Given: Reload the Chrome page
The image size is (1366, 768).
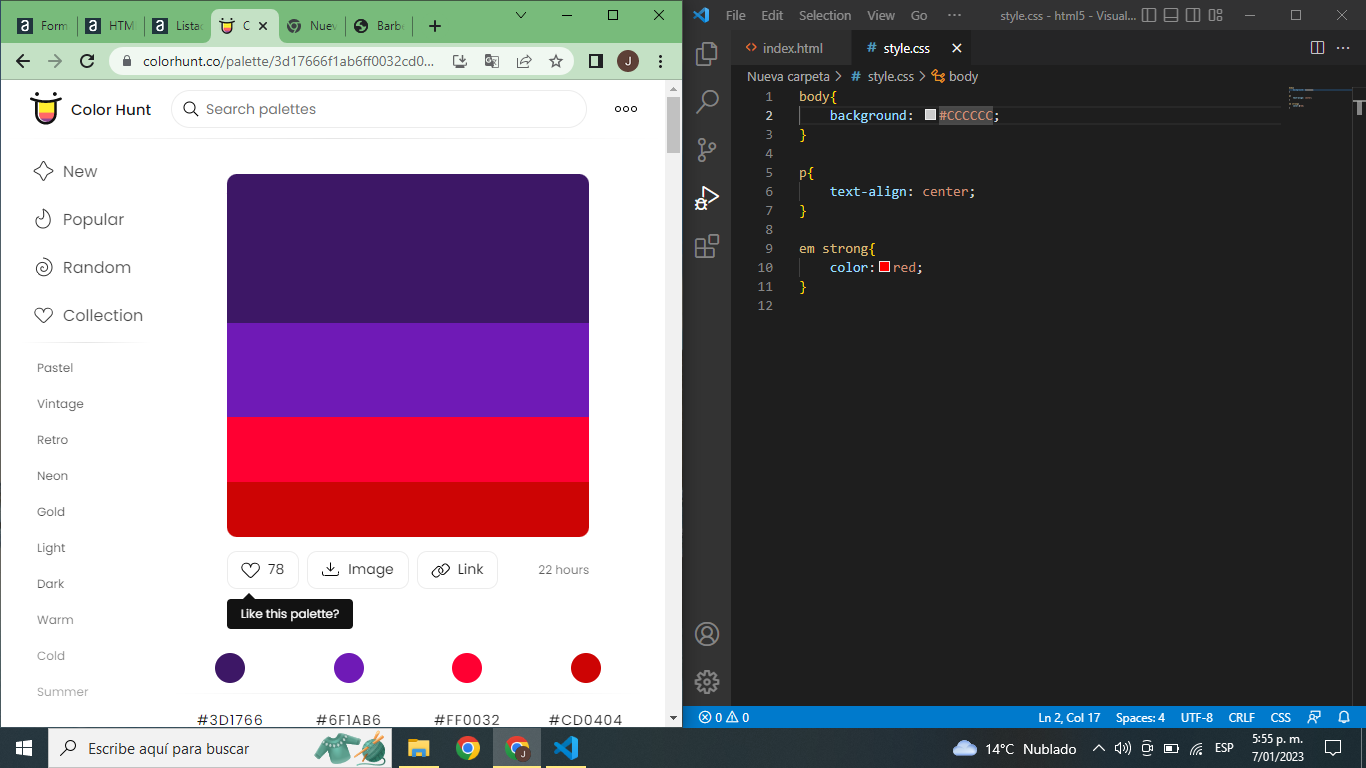Looking at the screenshot, I should click(87, 61).
